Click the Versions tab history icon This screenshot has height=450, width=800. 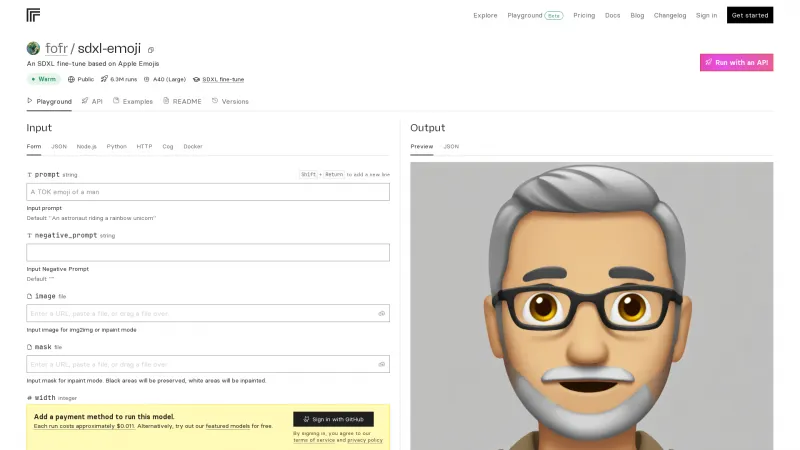coord(215,101)
